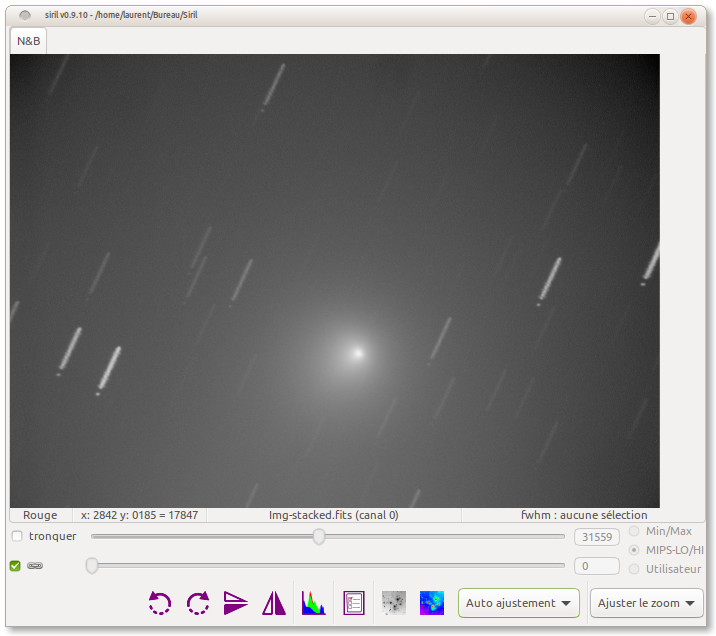Select the Min/Max radio option

pos(635,531)
